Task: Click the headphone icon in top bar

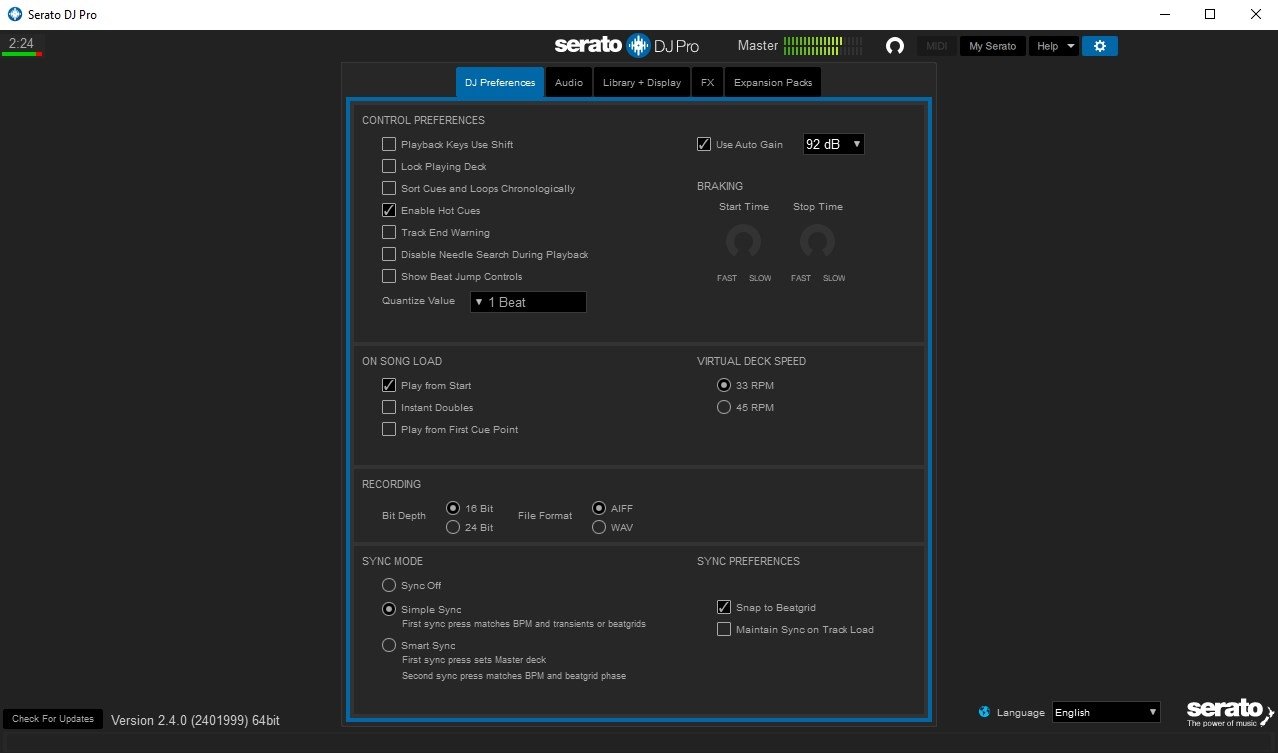Action: pyautogui.click(x=895, y=46)
